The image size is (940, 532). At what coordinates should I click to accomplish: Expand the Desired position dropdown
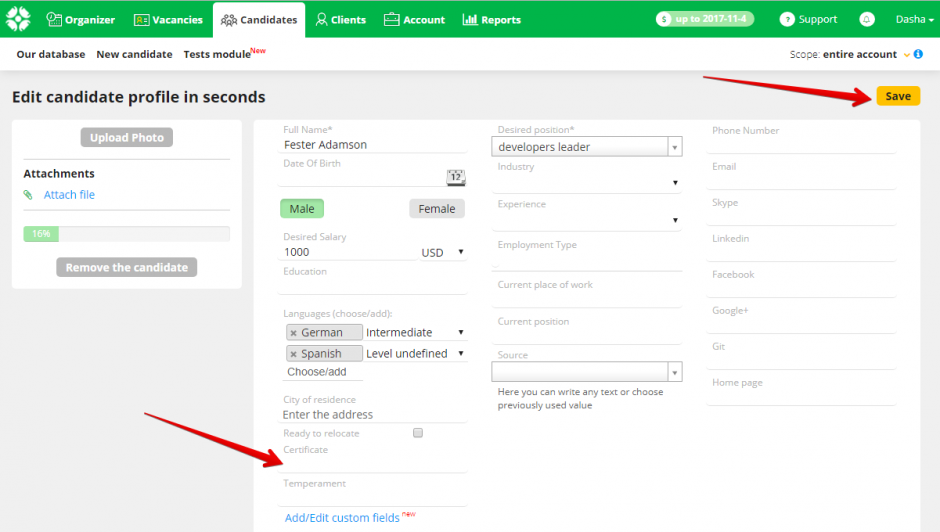pyautogui.click(x=675, y=147)
